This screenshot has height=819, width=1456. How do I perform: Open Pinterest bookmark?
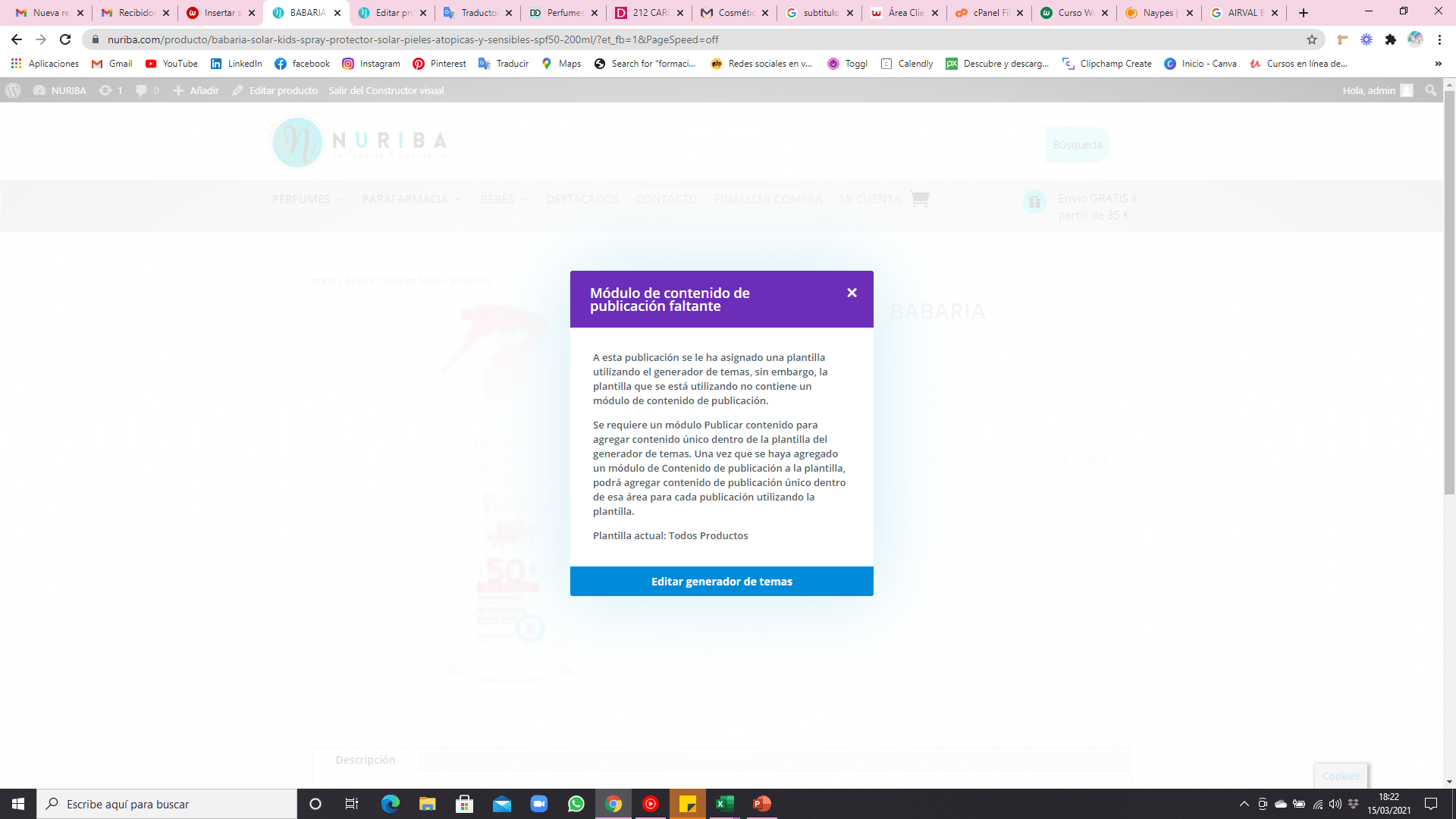pyautogui.click(x=439, y=64)
